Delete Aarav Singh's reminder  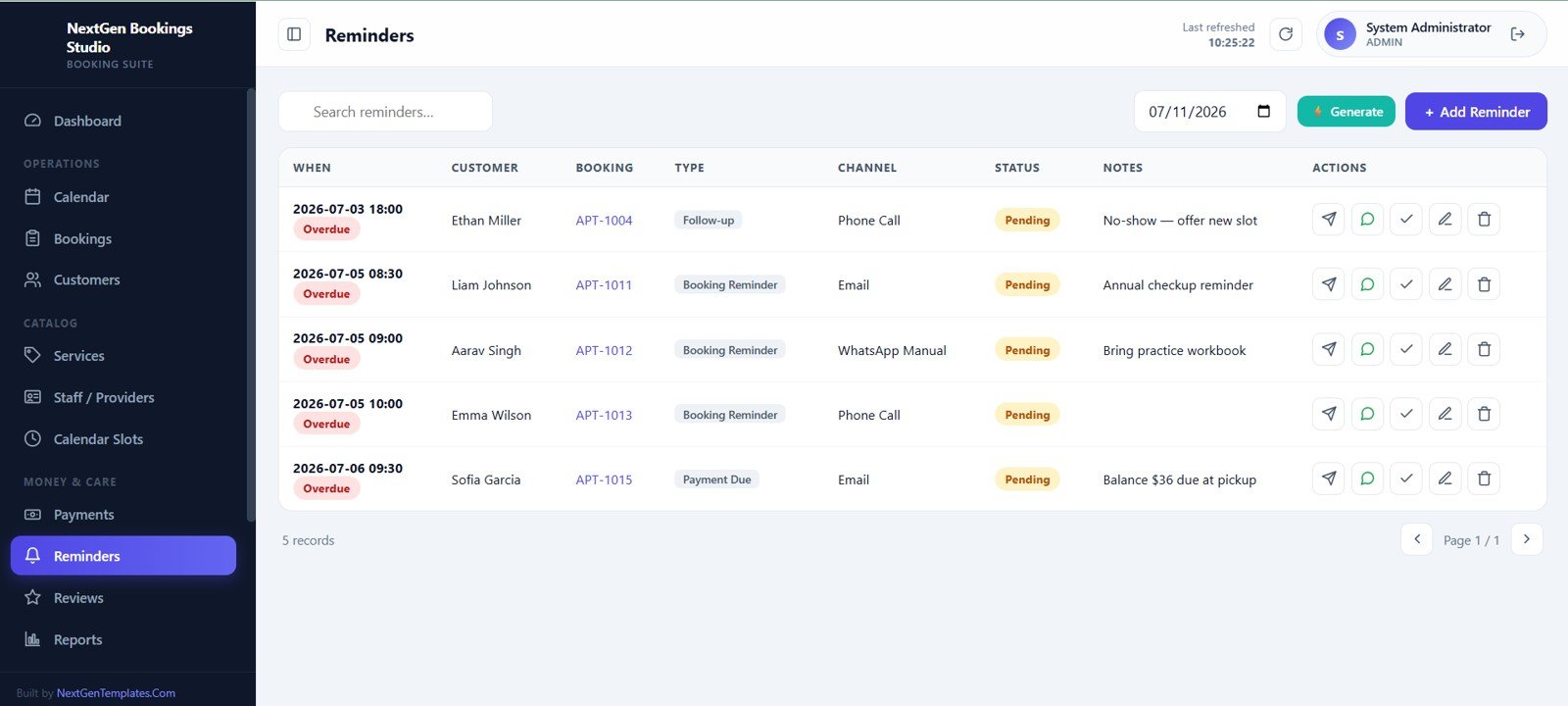coord(1484,349)
